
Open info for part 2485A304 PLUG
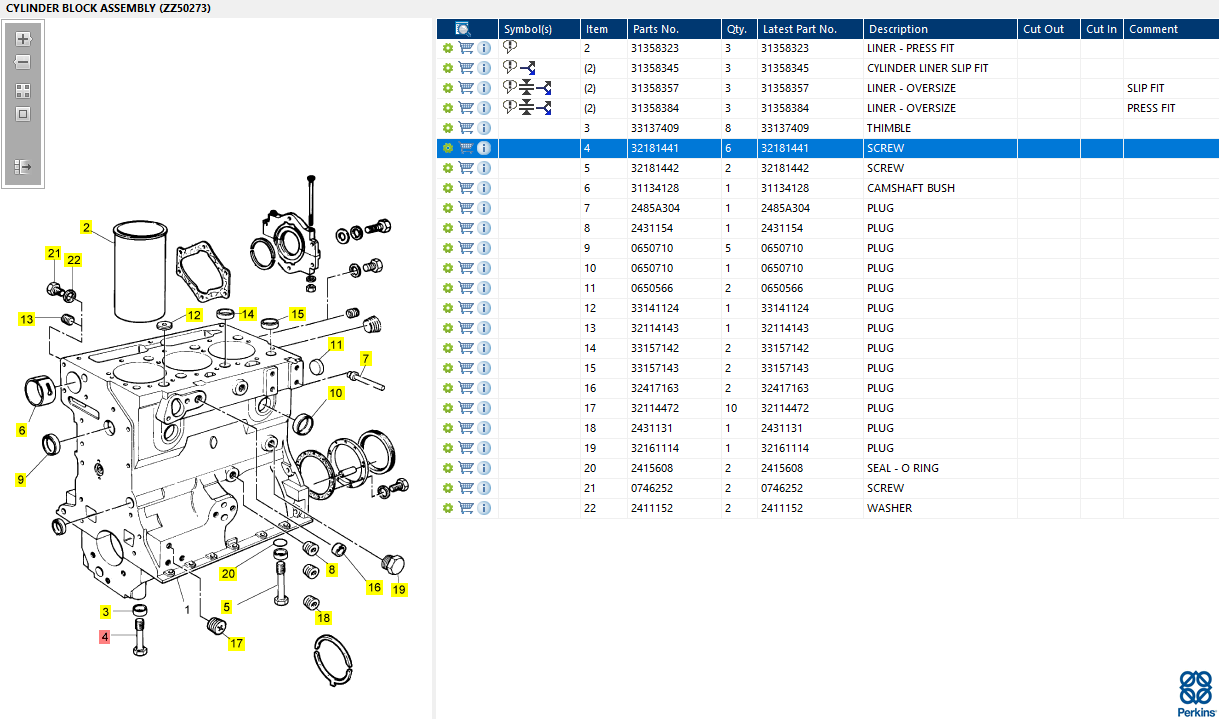tap(484, 208)
